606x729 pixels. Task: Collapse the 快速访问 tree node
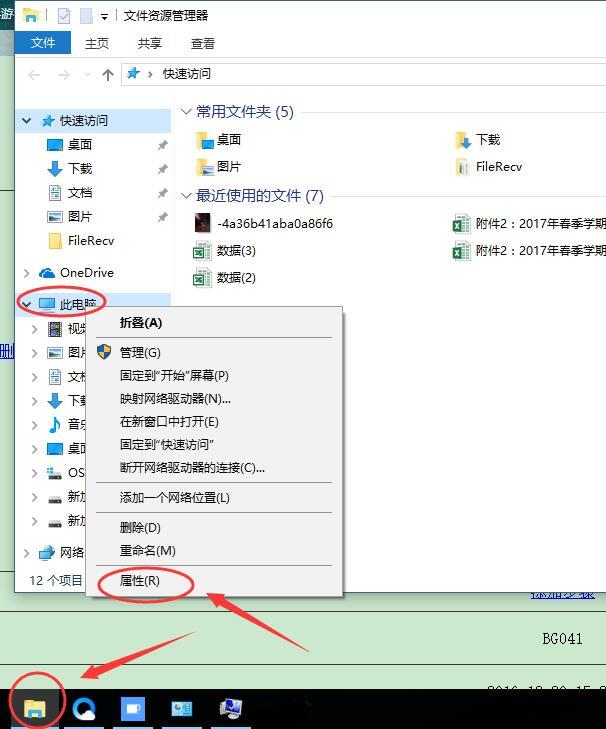[x=27, y=121]
